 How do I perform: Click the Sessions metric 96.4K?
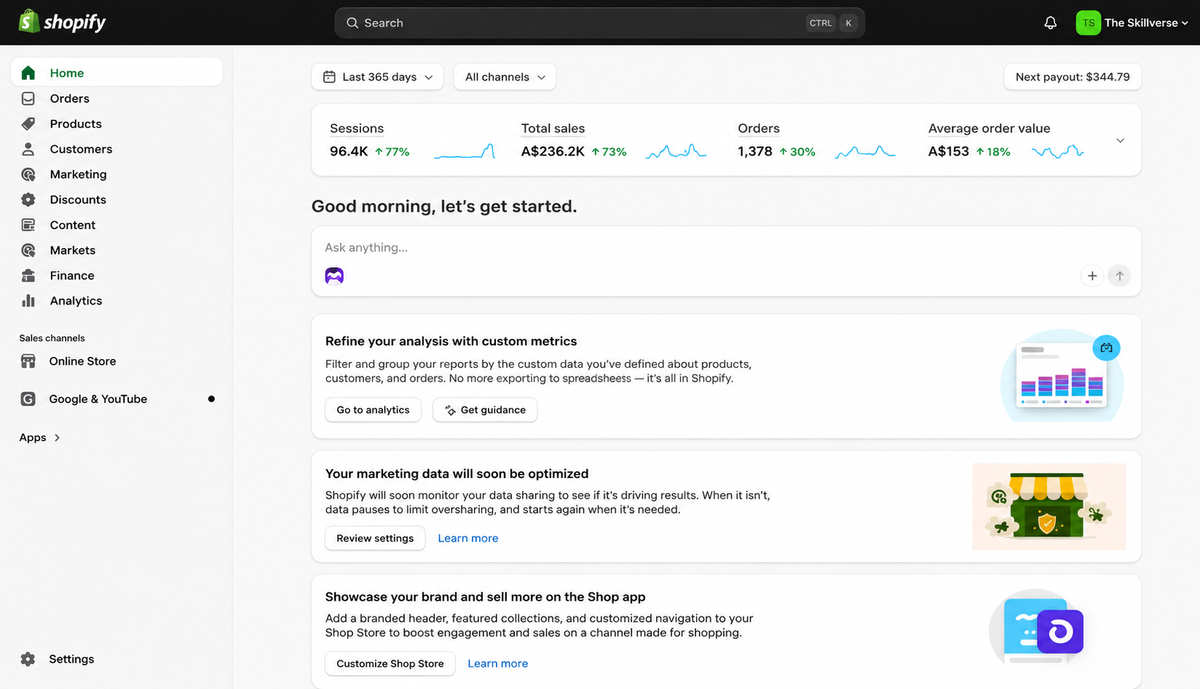(x=349, y=152)
